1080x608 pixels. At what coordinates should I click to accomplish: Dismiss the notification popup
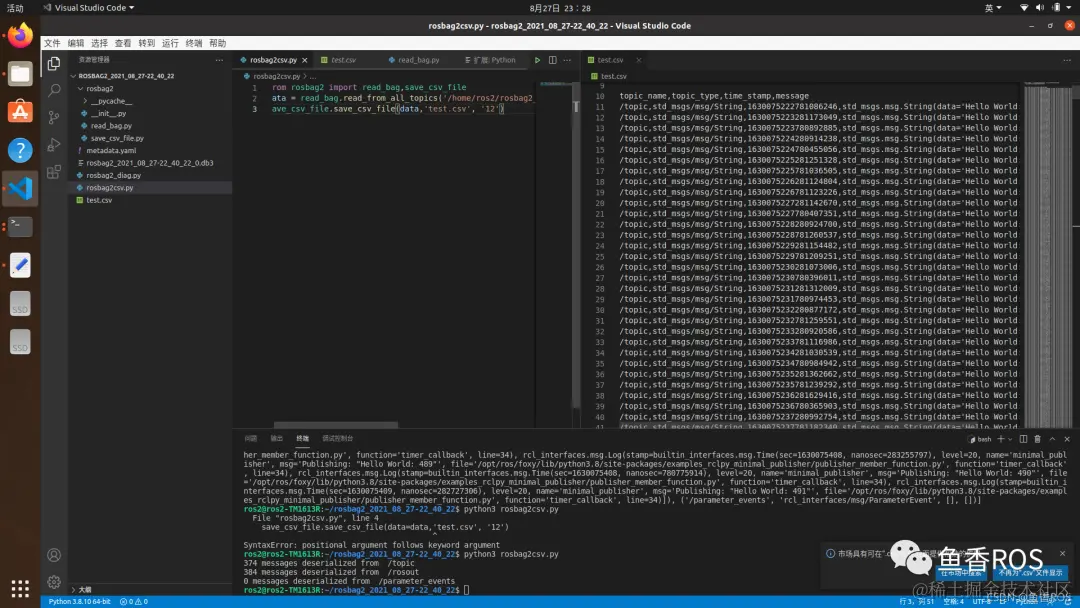1062,553
